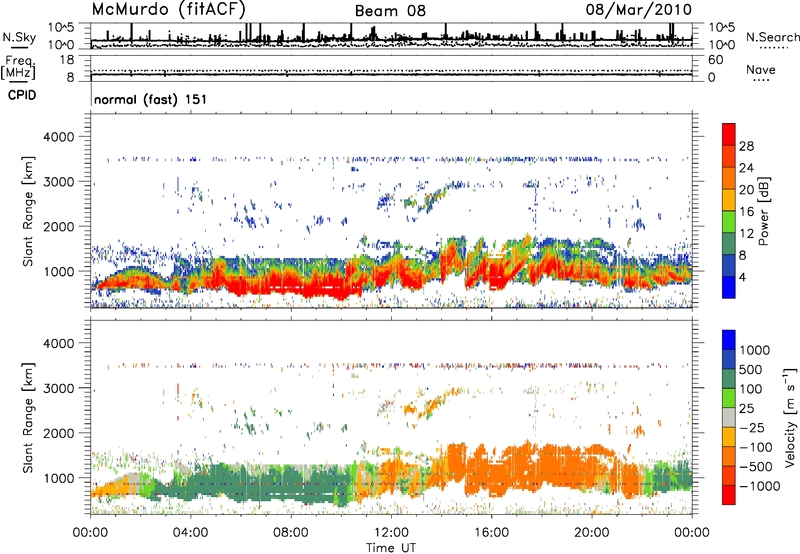Viewport: 800px width, 554px height.
Task: Click the gray band of the velocity colorbar
Action: tap(729, 418)
